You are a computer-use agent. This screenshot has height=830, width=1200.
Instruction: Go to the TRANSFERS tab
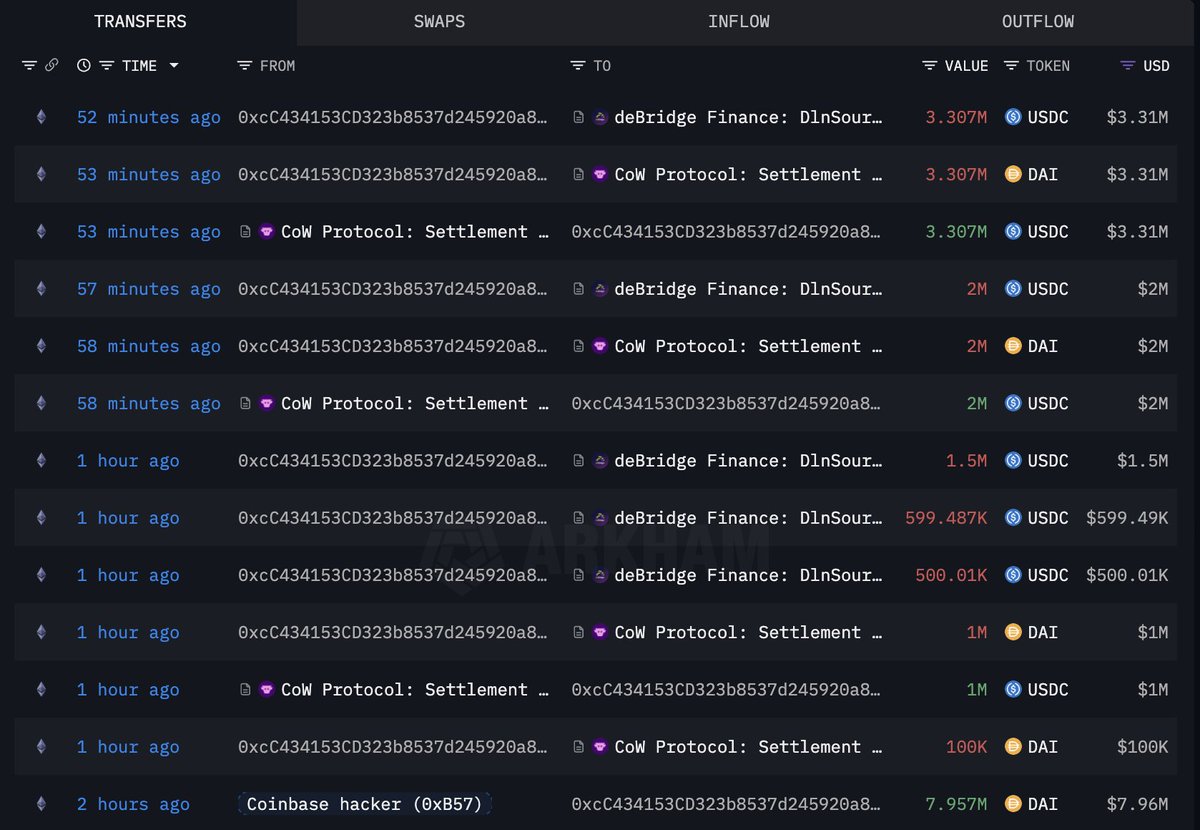click(x=140, y=22)
